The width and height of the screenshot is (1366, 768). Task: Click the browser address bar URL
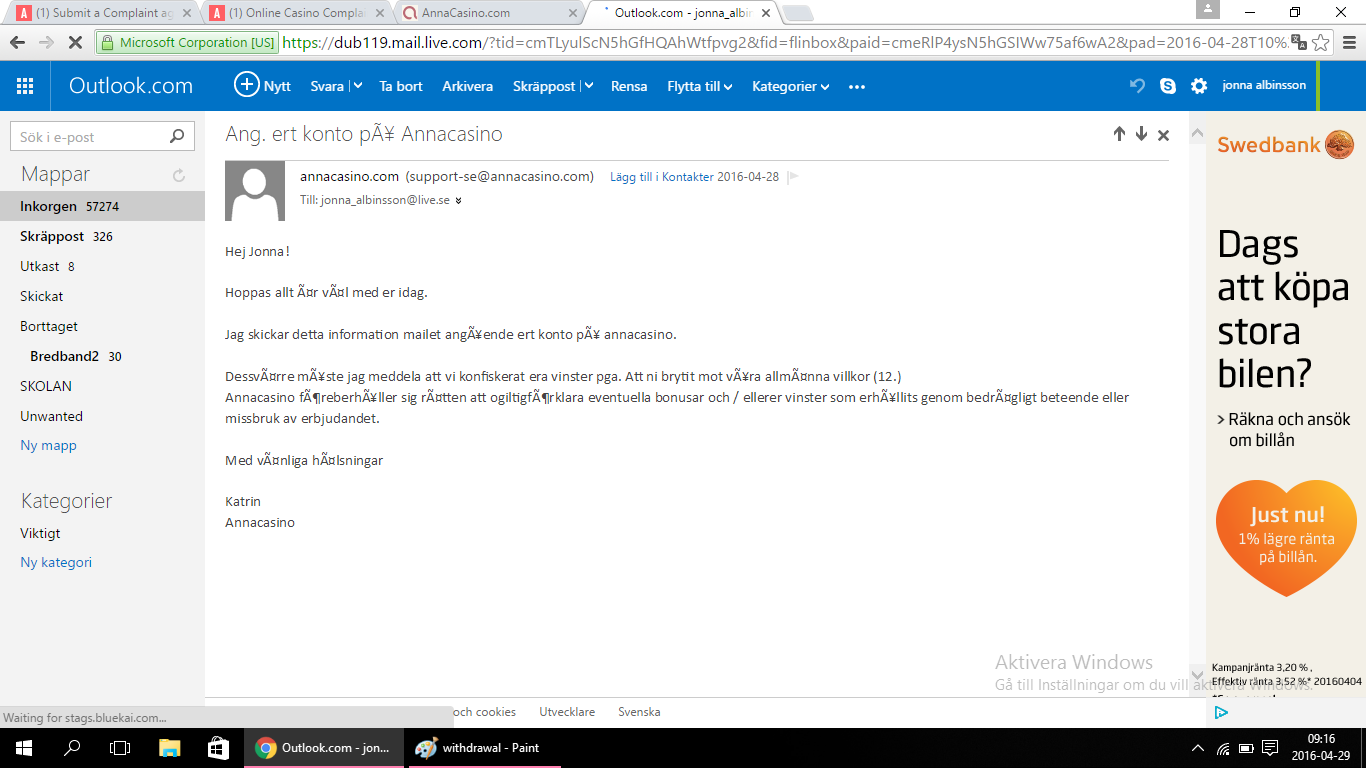[785, 43]
